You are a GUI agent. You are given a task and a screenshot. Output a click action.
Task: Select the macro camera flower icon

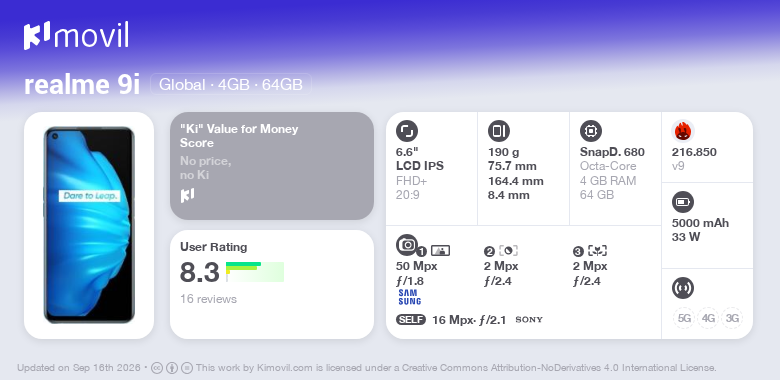pos(597,251)
